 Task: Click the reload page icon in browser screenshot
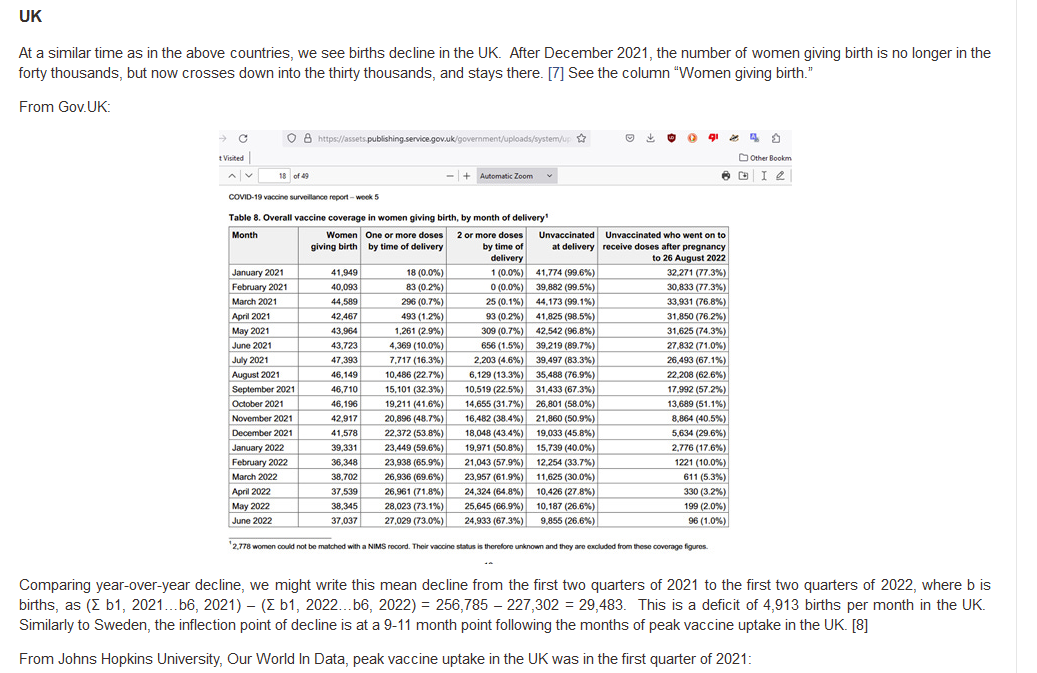pyautogui.click(x=243, y=138)
